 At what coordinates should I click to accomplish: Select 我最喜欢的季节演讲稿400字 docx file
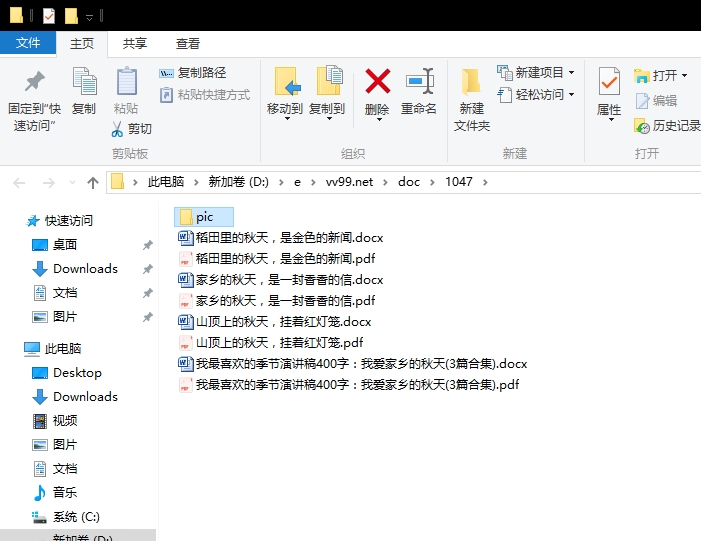coord(353,364)
